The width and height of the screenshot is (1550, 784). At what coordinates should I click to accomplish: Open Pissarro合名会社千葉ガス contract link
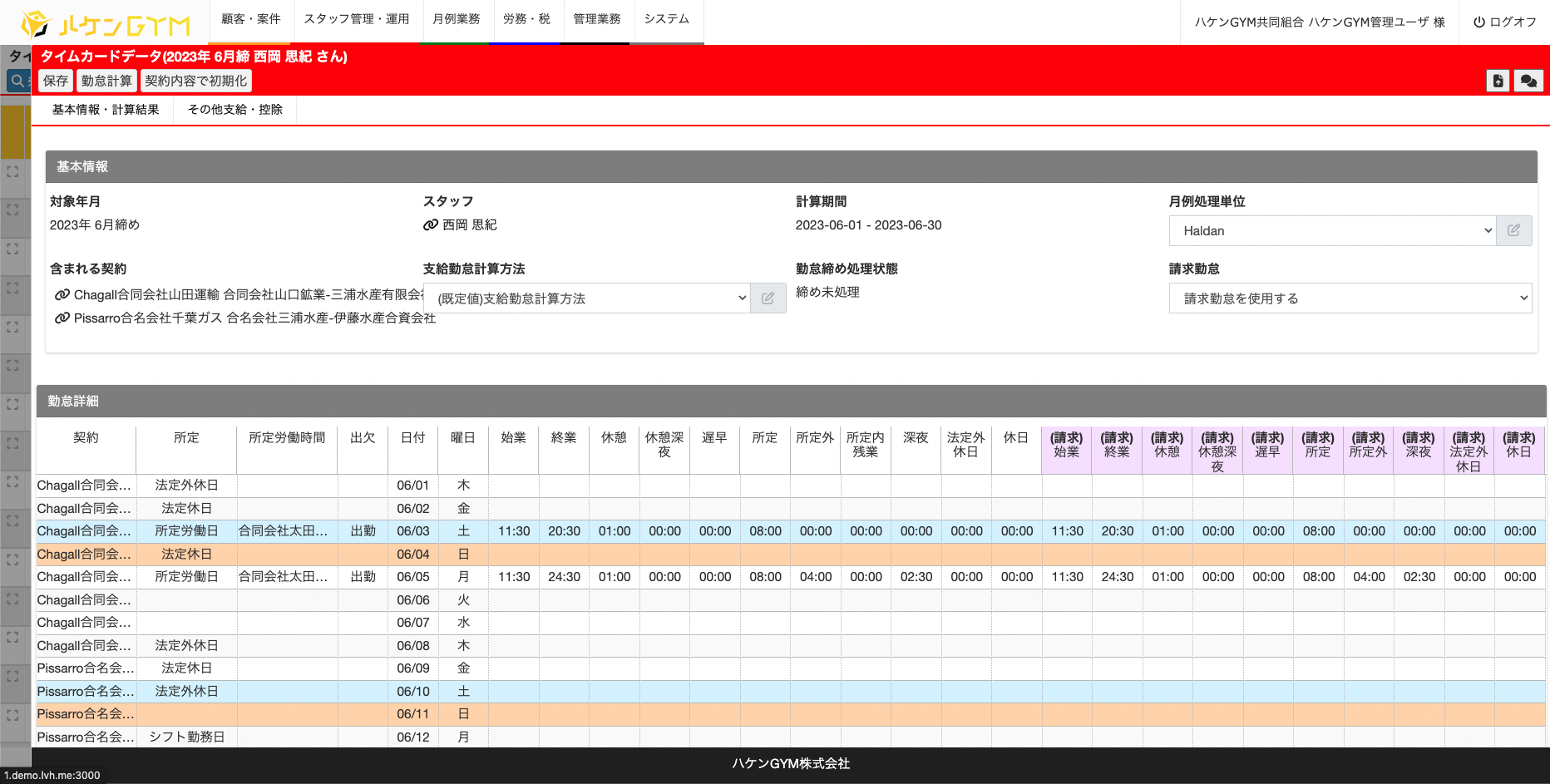254,318
